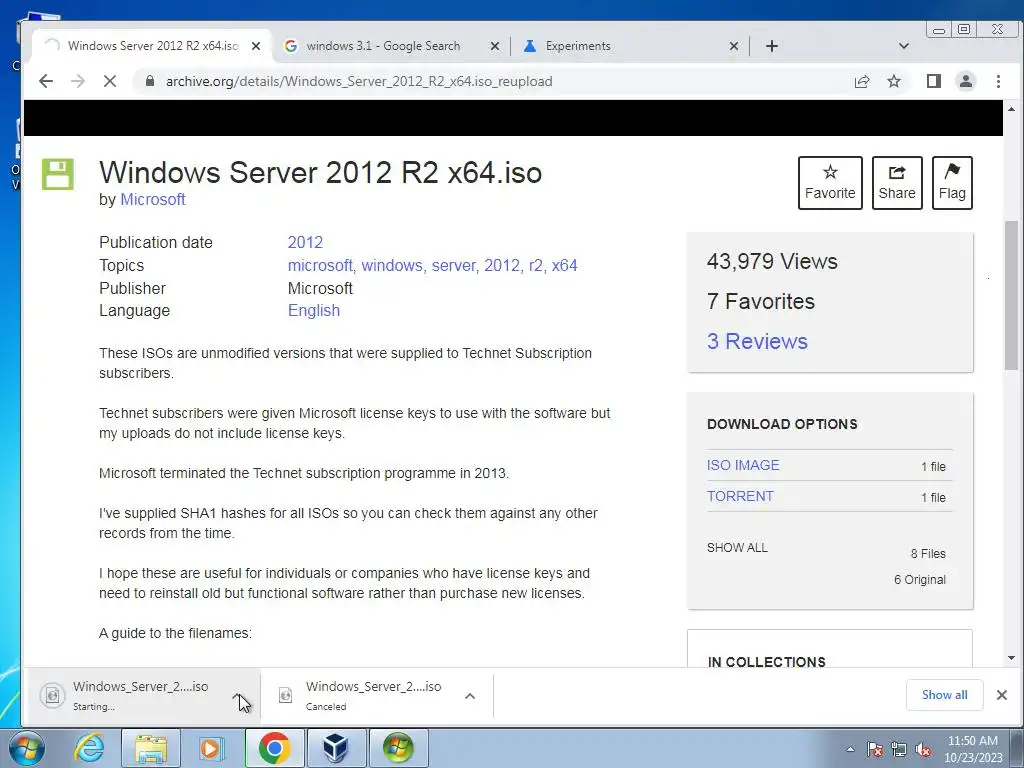Click the Show all downloads button
This screenshot has width=1024, height=768.
(x=944, y=695)
